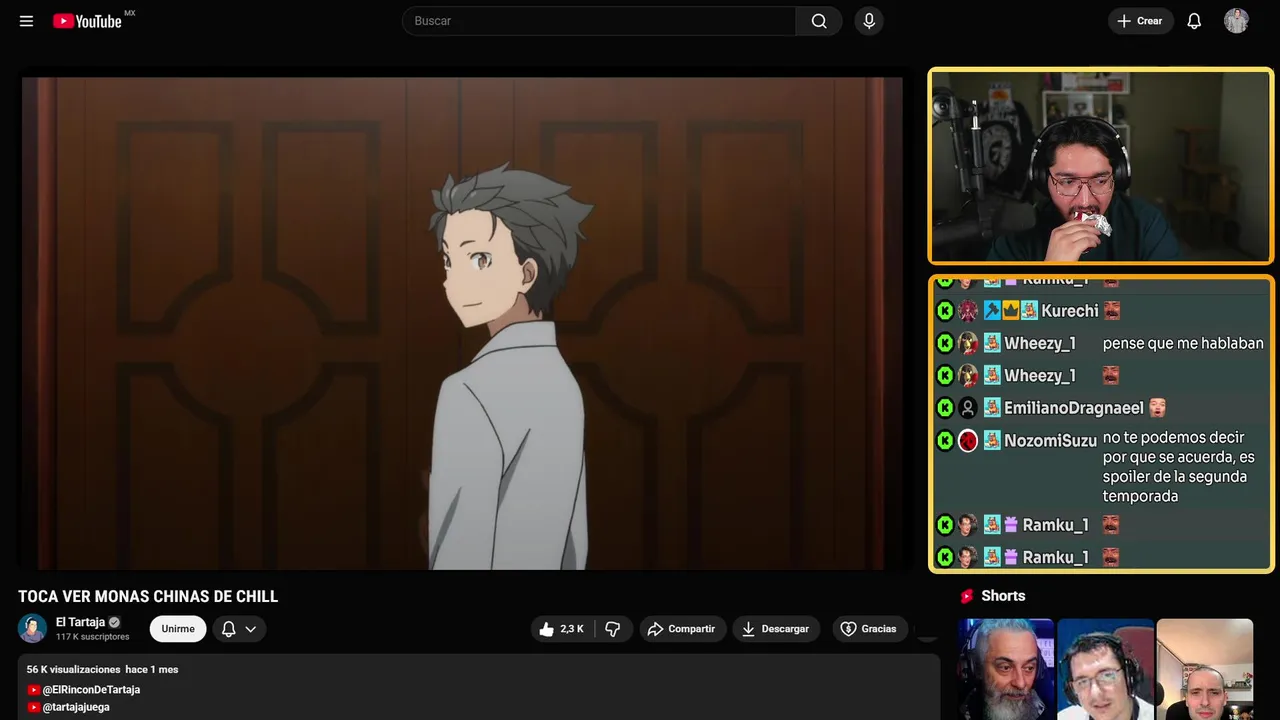Click the 117 K suscriptores text
This screenshot has height=720, width=1280.
93,637
